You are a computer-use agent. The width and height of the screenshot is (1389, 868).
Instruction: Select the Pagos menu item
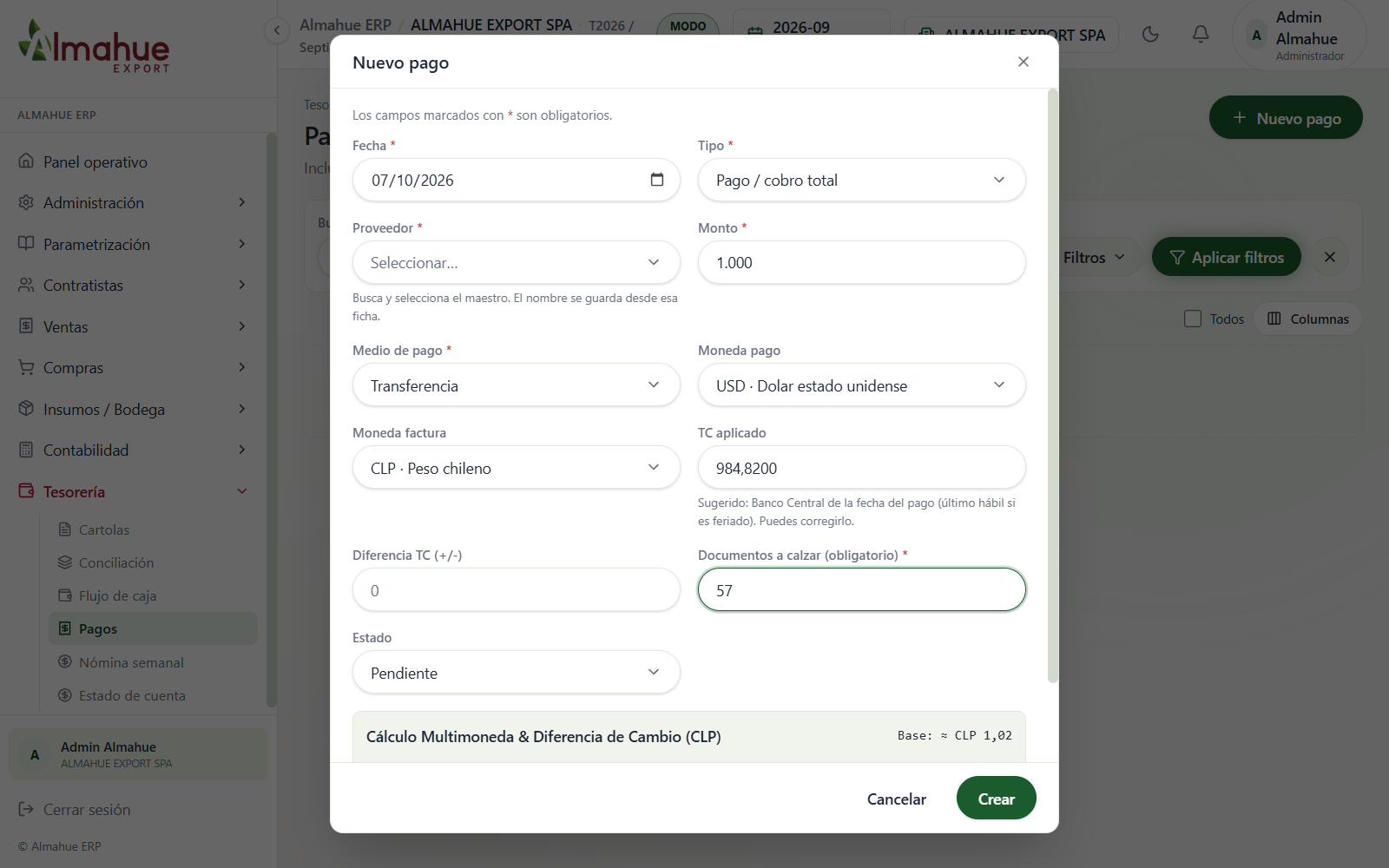[x=154, y=628]
